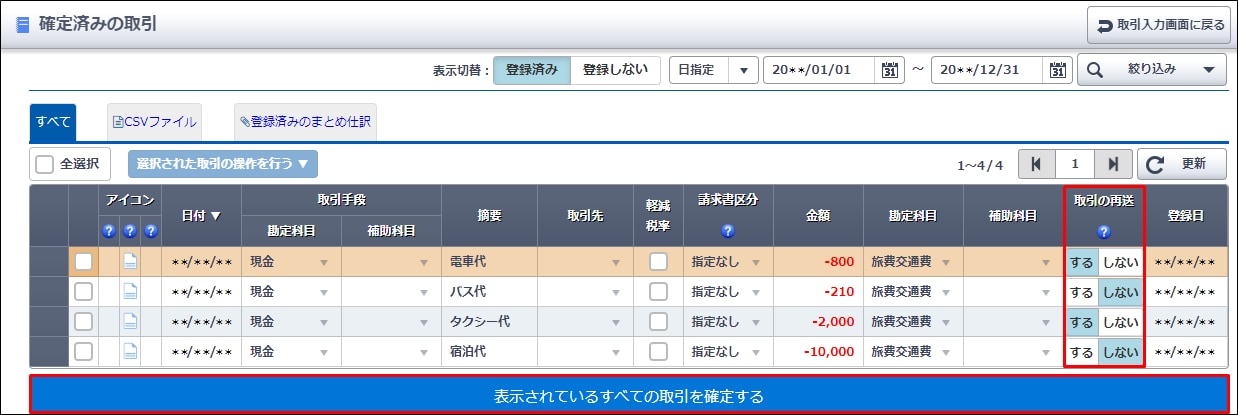Image resolution: width=1238 pixels, height=415 pixels.
Task: Go to first page arrow icon
Action: 1035,164
